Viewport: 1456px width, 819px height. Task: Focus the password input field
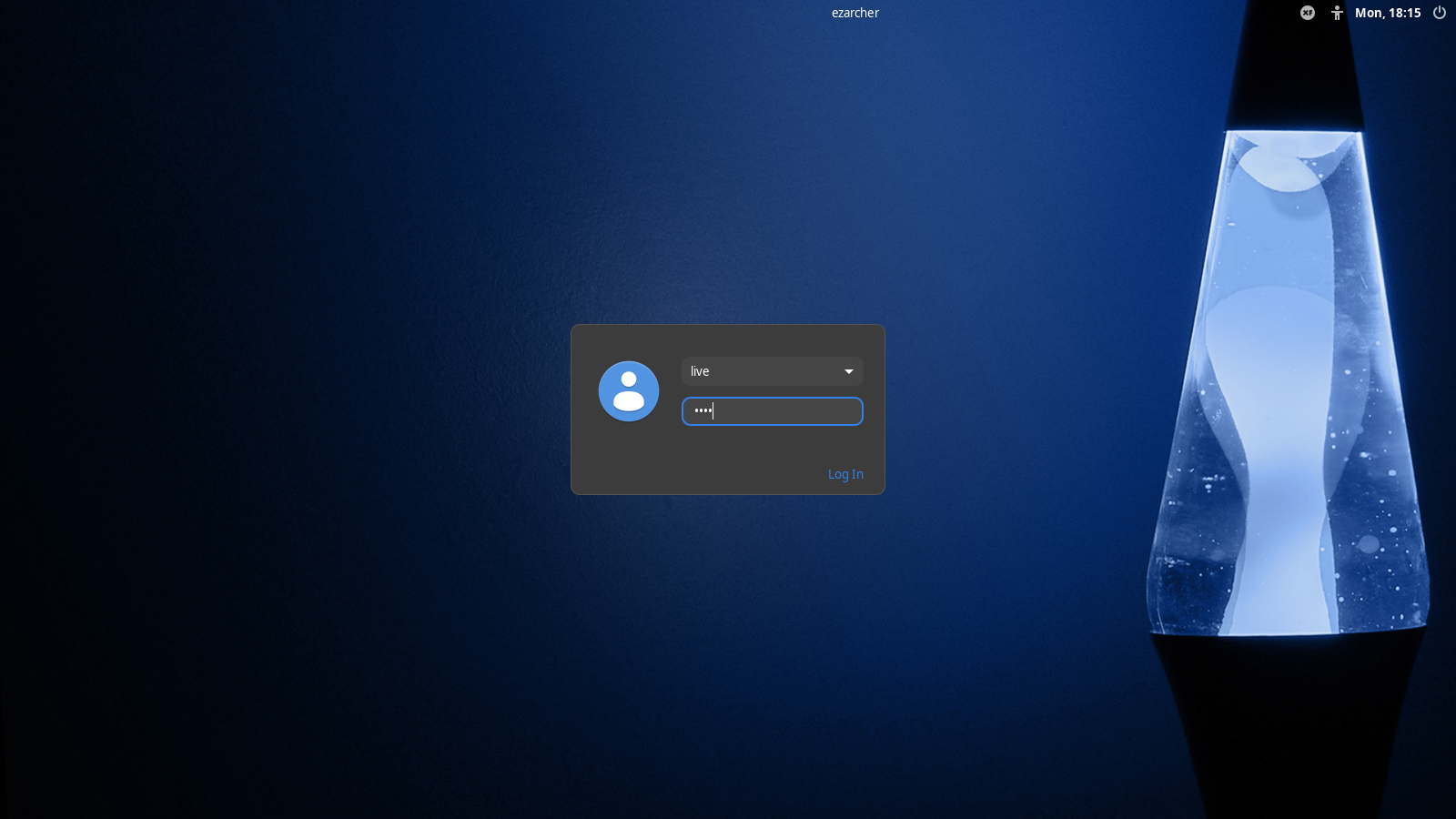(773, 411)
